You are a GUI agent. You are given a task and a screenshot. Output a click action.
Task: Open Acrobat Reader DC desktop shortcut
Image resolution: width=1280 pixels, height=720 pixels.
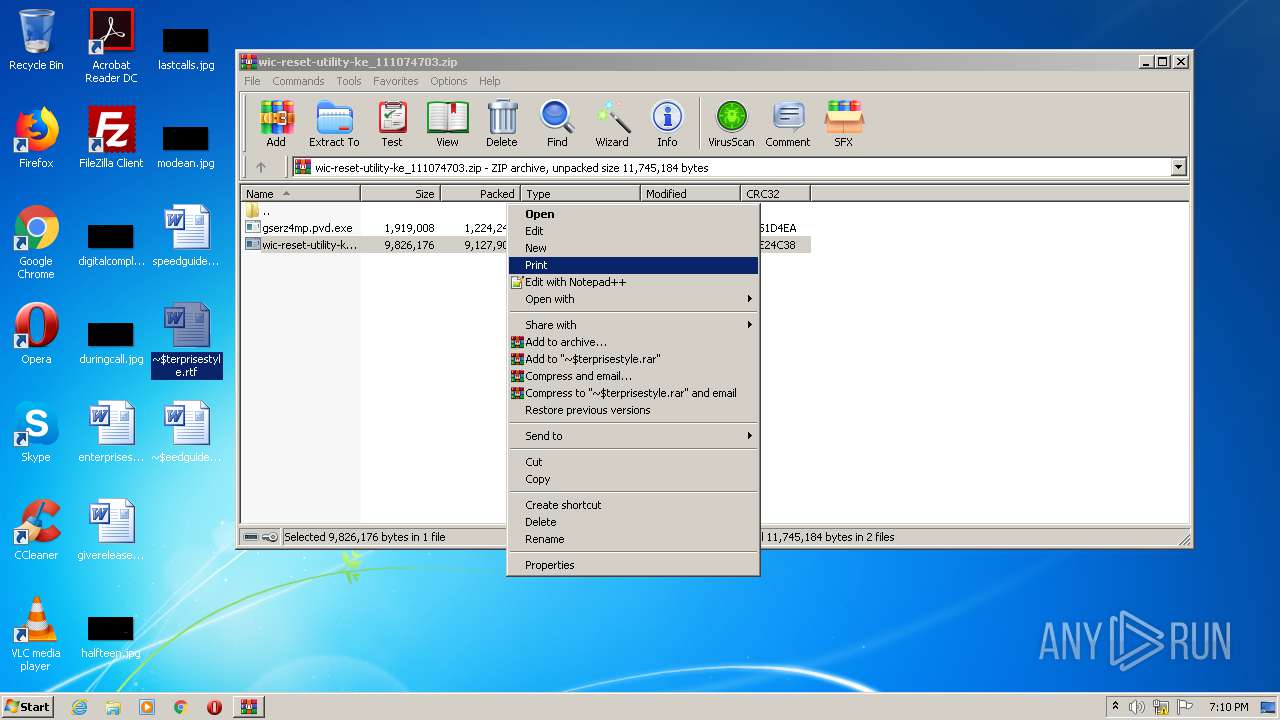[111, 46]
